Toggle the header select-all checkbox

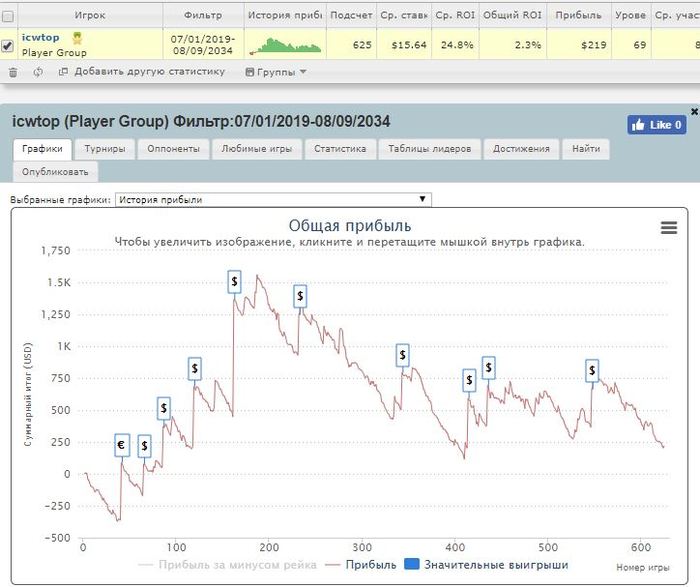8,17
